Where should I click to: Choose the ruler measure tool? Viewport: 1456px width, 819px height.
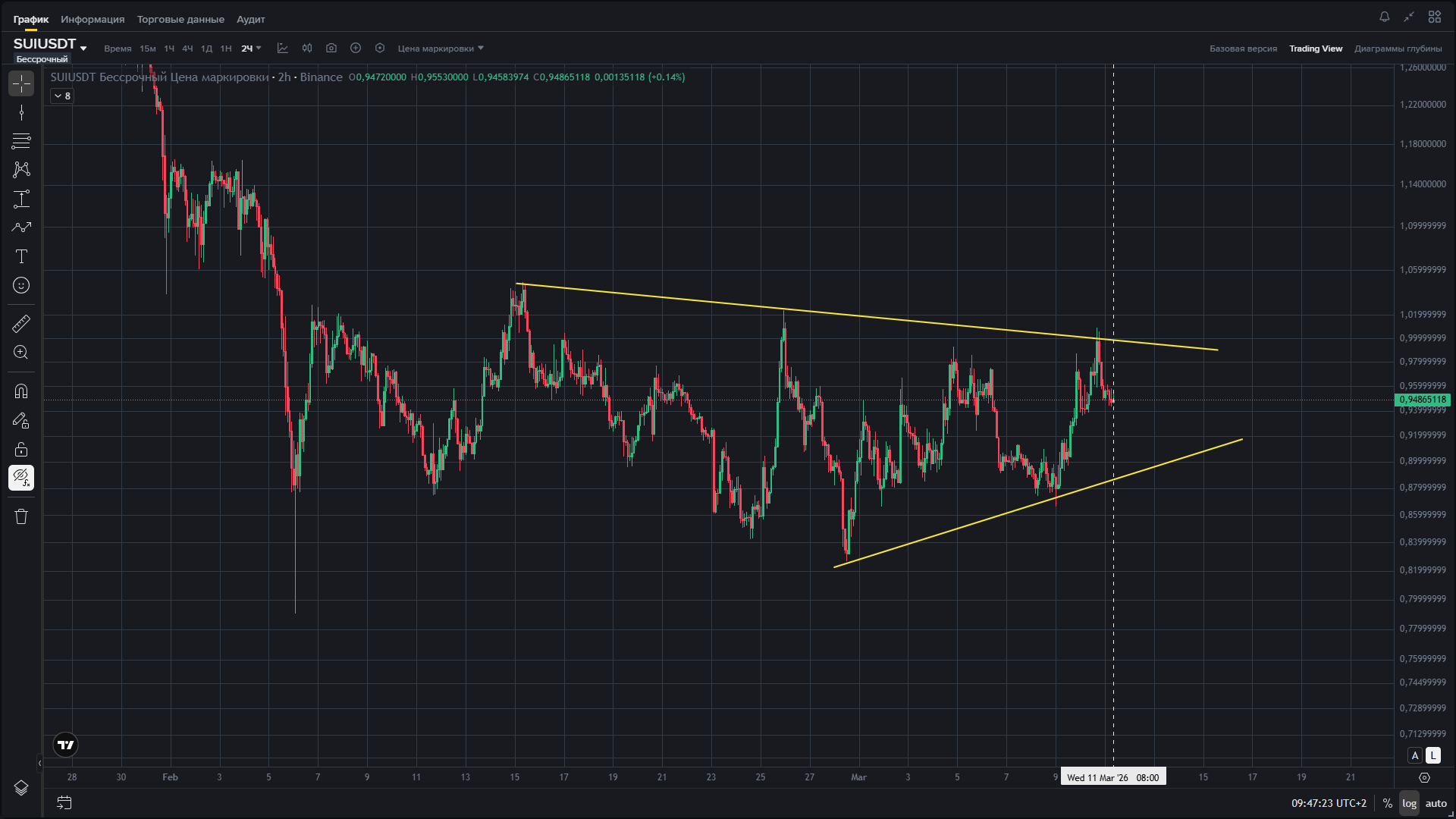coord(21,324)
